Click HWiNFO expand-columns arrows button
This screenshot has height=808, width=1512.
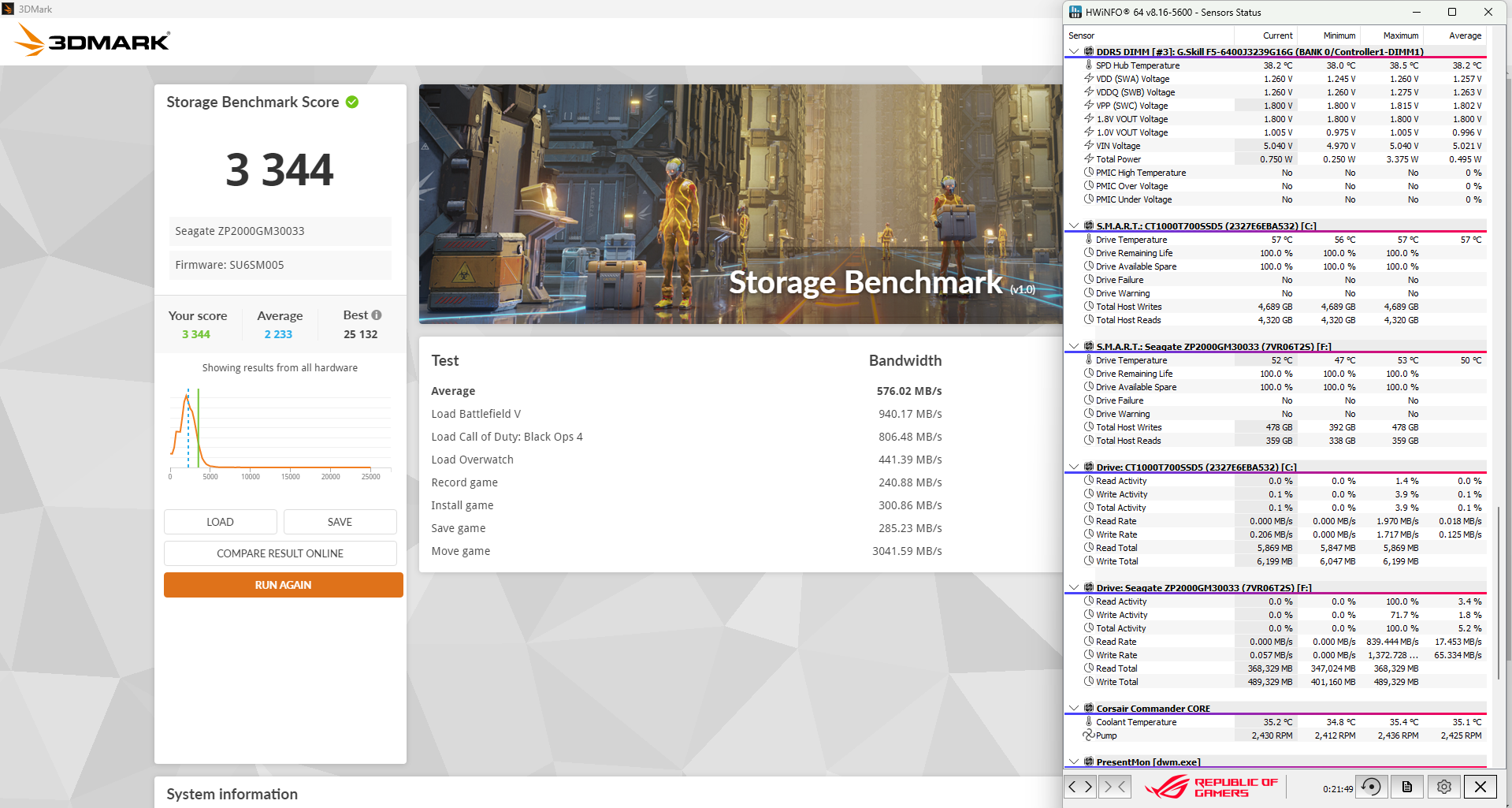click(x=1080, y=786)
